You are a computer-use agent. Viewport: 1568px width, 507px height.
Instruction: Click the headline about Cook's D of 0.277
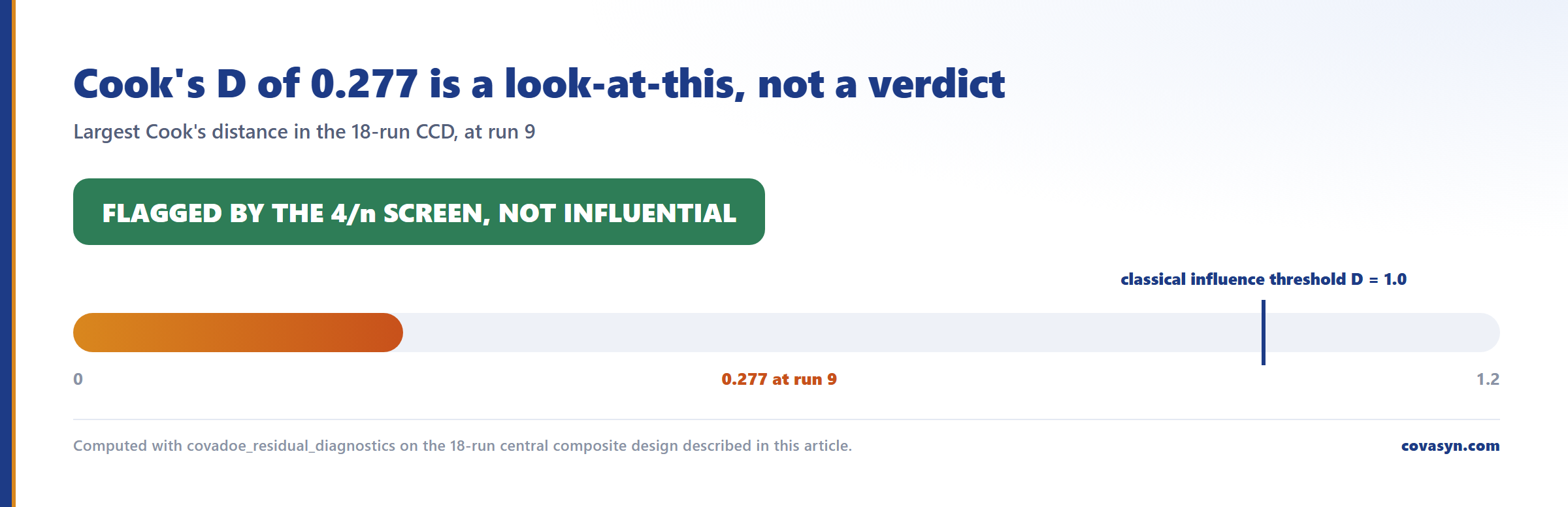coord(539,84)
